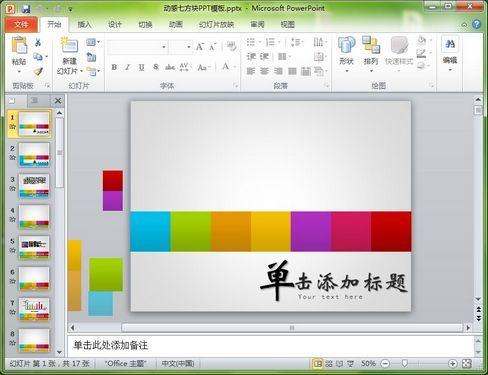This screenshot has height=375, width=488.
Task: Open the font name combo box
Action: tap(137, 47)
